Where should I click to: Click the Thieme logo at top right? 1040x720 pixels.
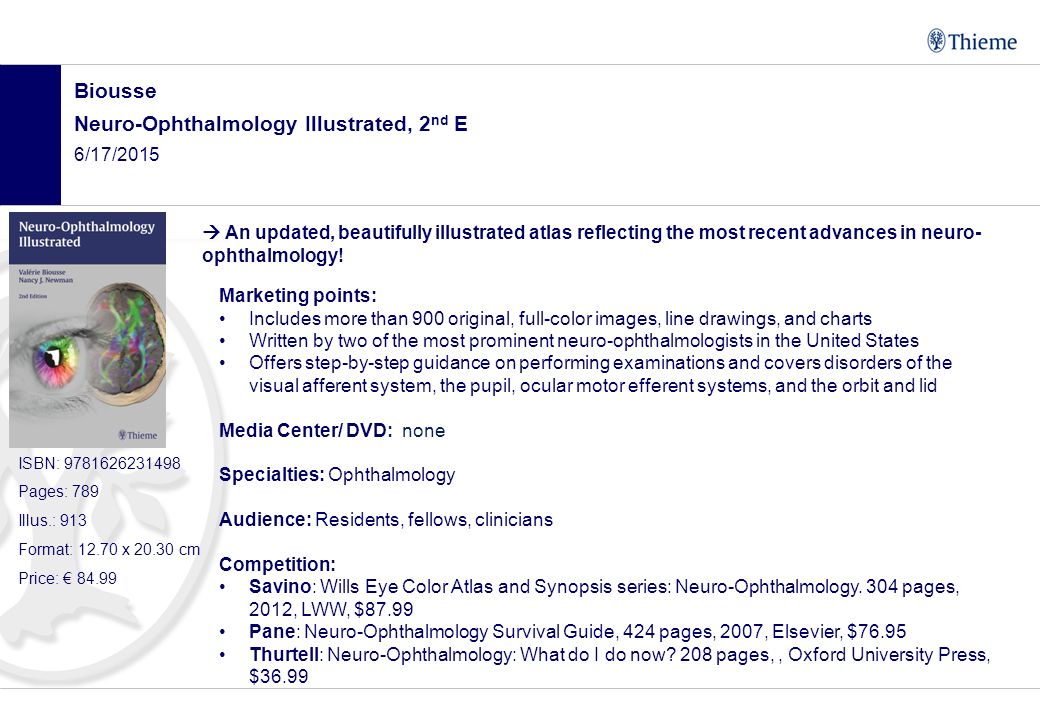[x=972, y=41]
